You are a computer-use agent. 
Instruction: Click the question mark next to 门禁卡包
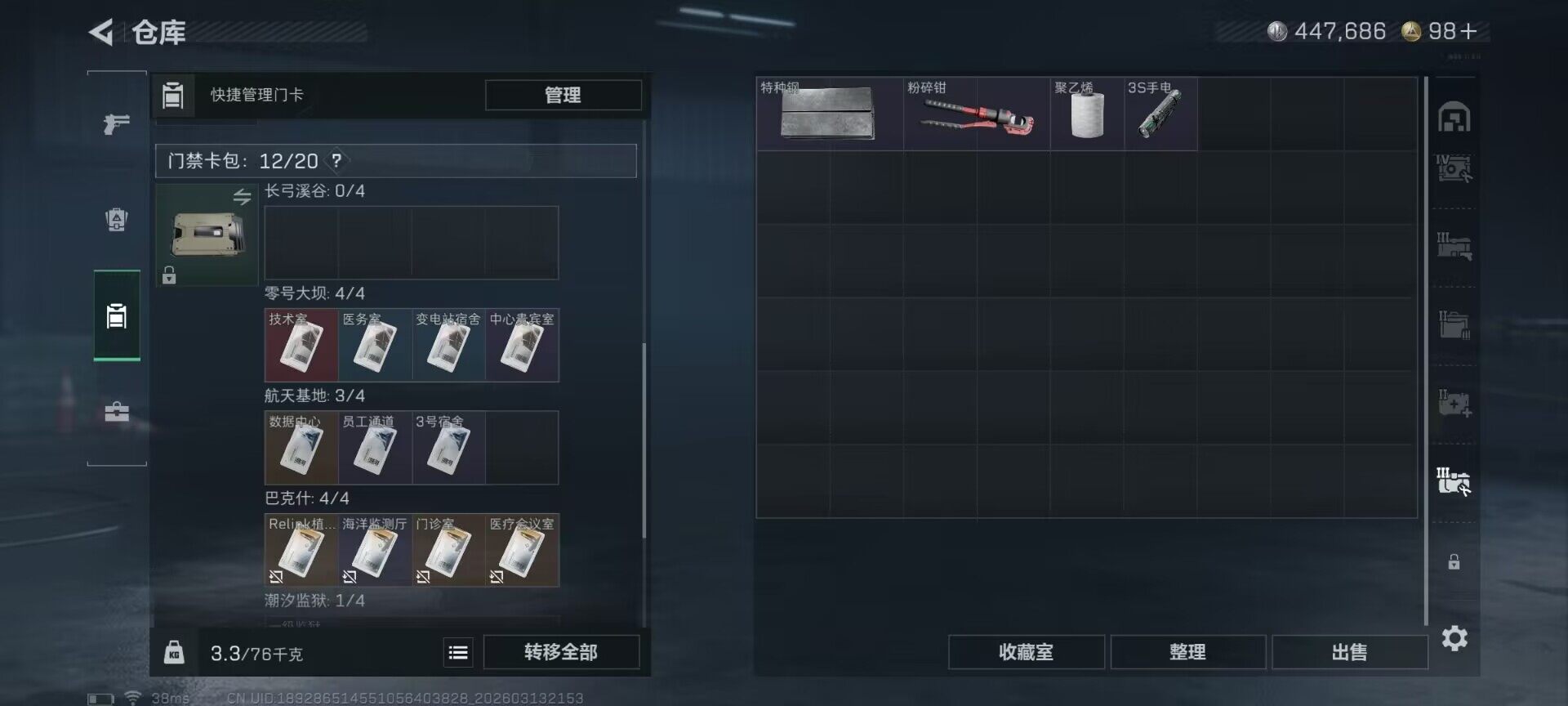tap(336, 161)
